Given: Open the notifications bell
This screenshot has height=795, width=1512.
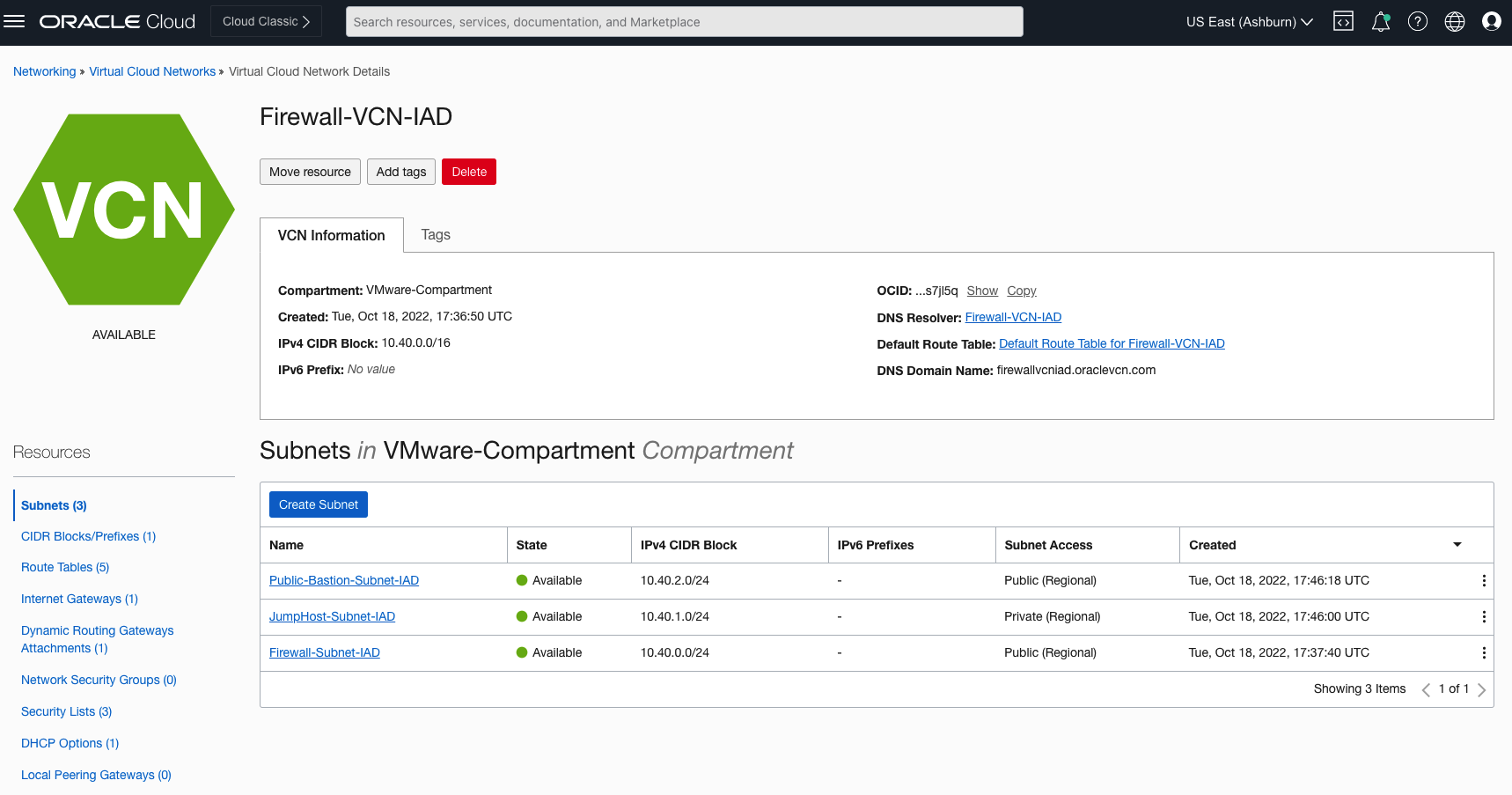Looking at the screenshot, I should click(x=1380, y=21).
